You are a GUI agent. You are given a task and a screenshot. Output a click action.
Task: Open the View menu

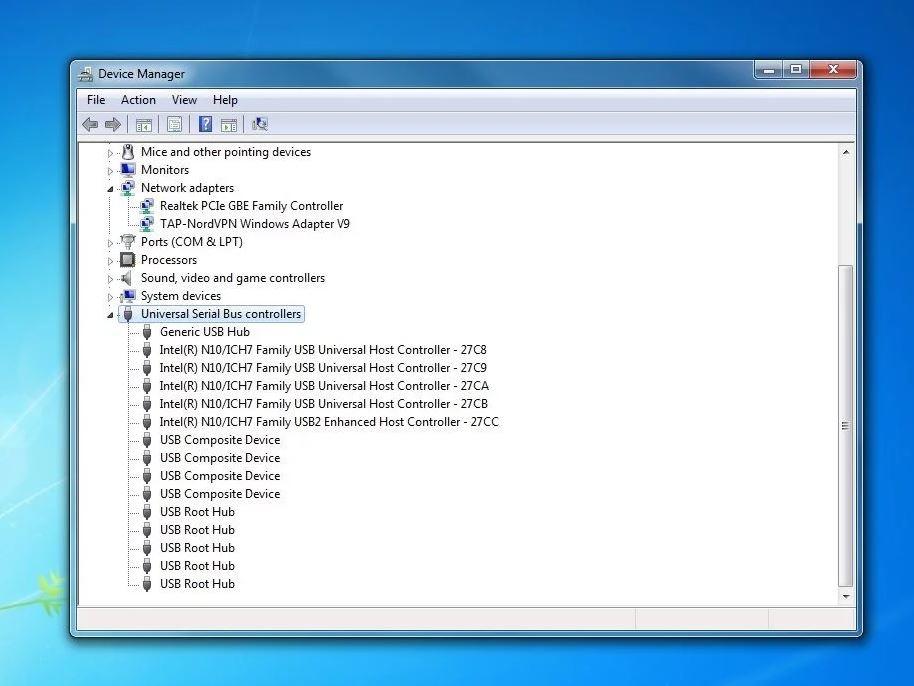184,100
